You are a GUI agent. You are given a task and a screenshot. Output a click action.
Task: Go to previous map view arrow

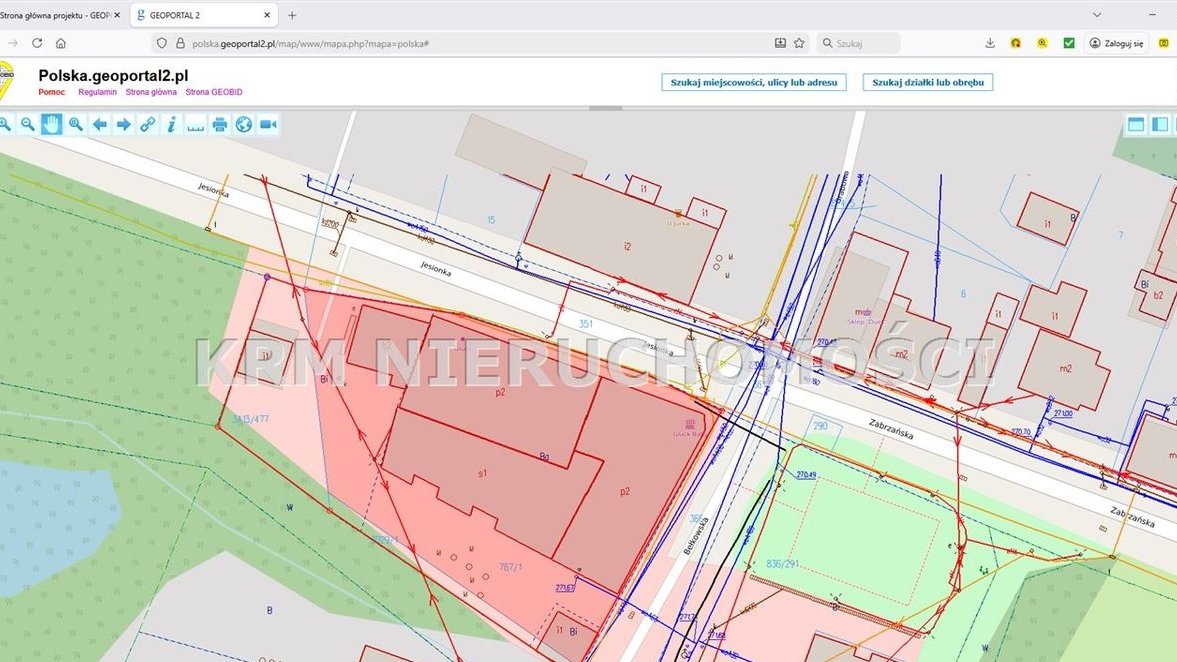coord(99,124)
